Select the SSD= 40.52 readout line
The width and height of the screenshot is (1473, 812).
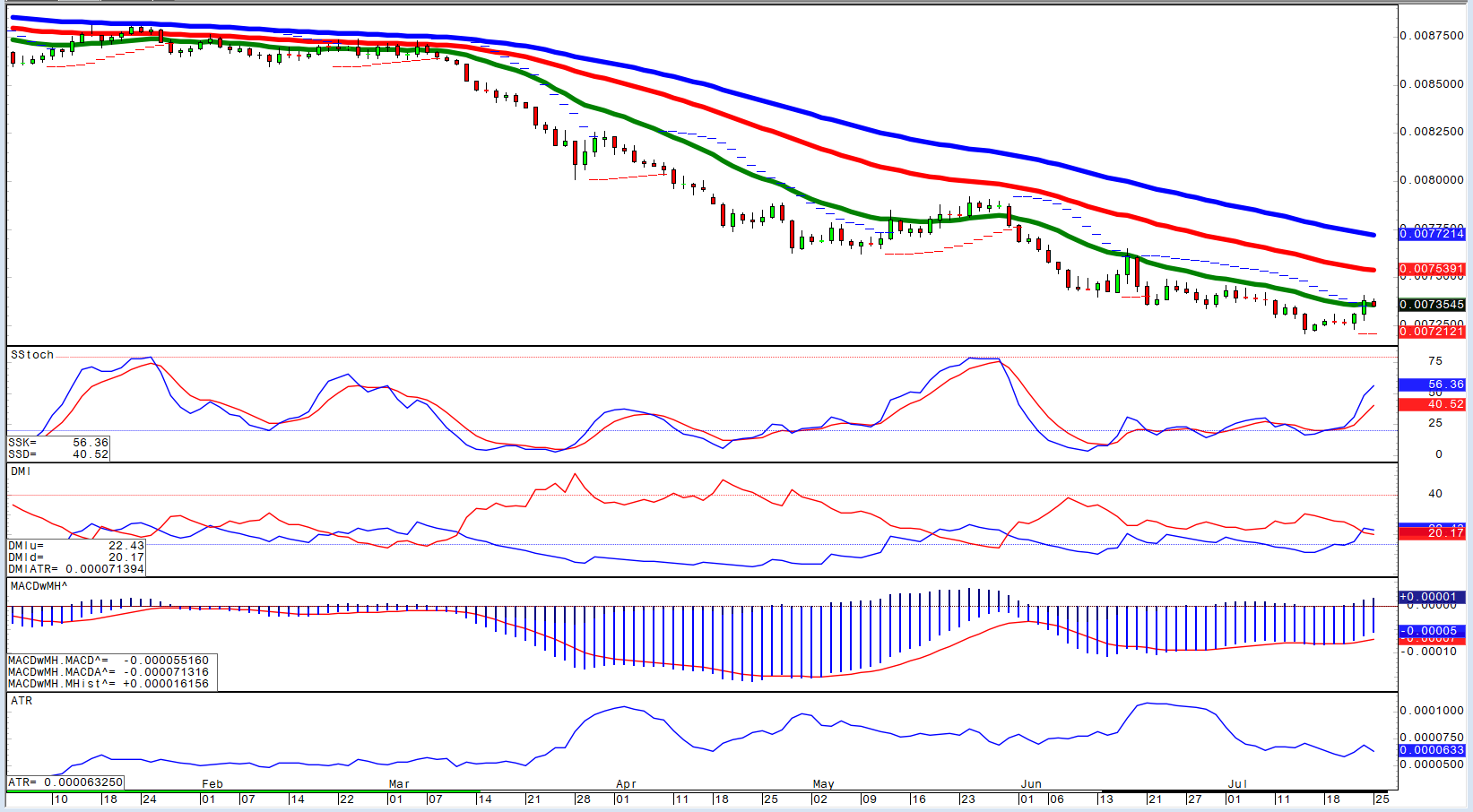pyautogui.click(x=58, y=454)
